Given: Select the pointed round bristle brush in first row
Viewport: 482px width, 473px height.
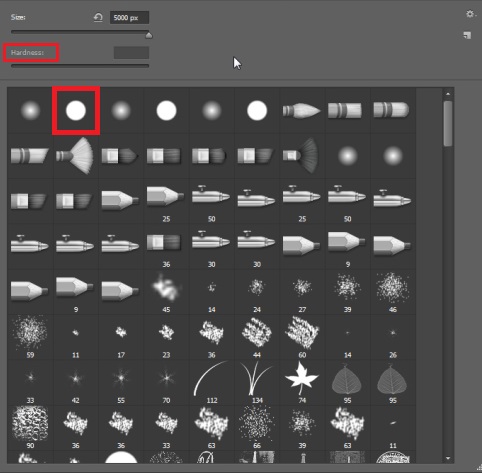Looking at the screenshot, I should tap(302, 111).
